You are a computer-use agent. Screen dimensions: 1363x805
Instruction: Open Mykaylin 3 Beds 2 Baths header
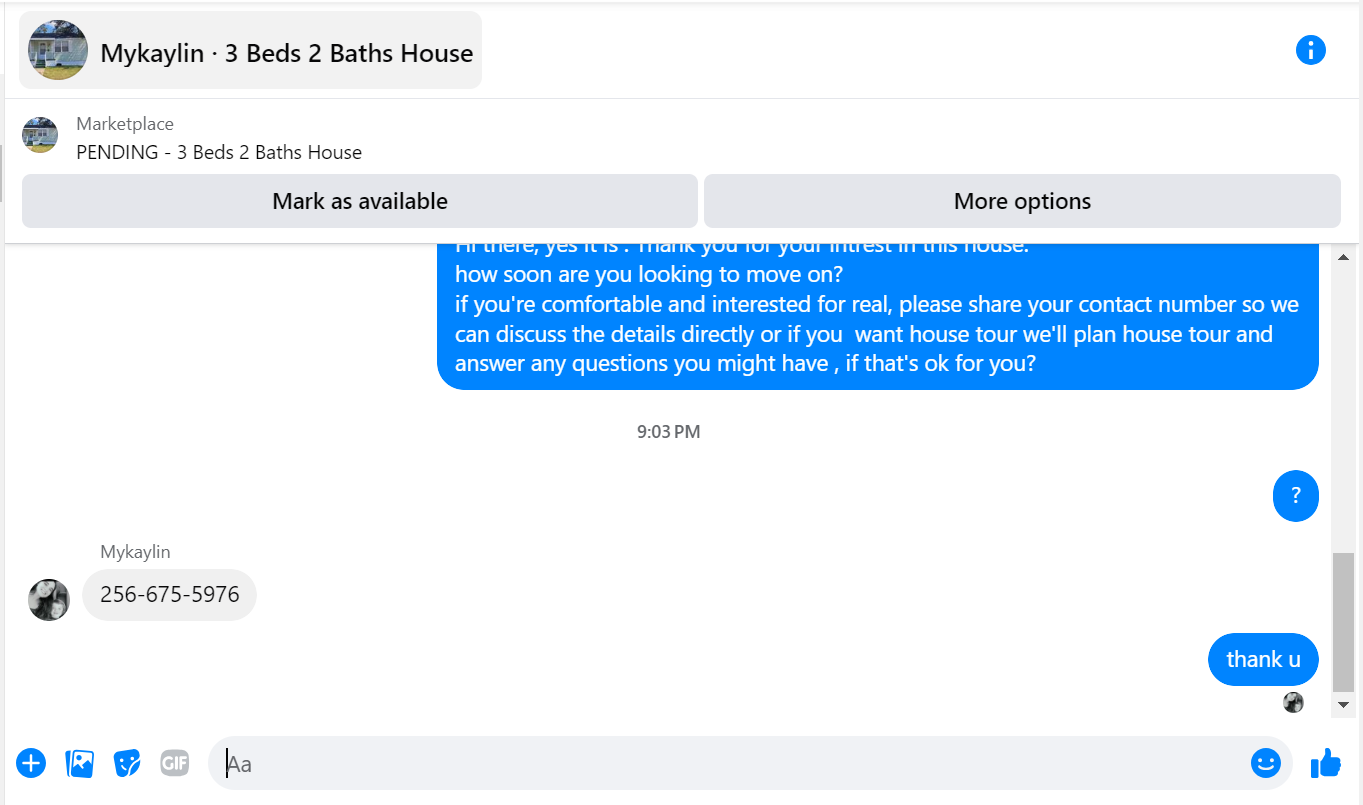point(250,50)
